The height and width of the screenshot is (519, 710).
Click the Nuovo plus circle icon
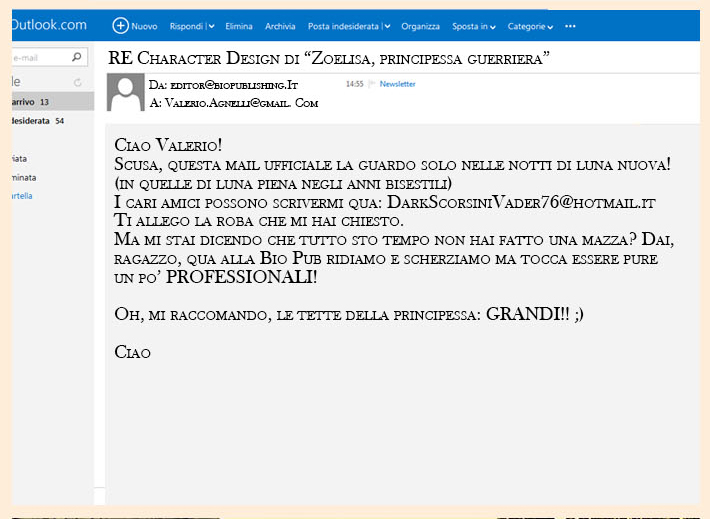coord(120,26)
